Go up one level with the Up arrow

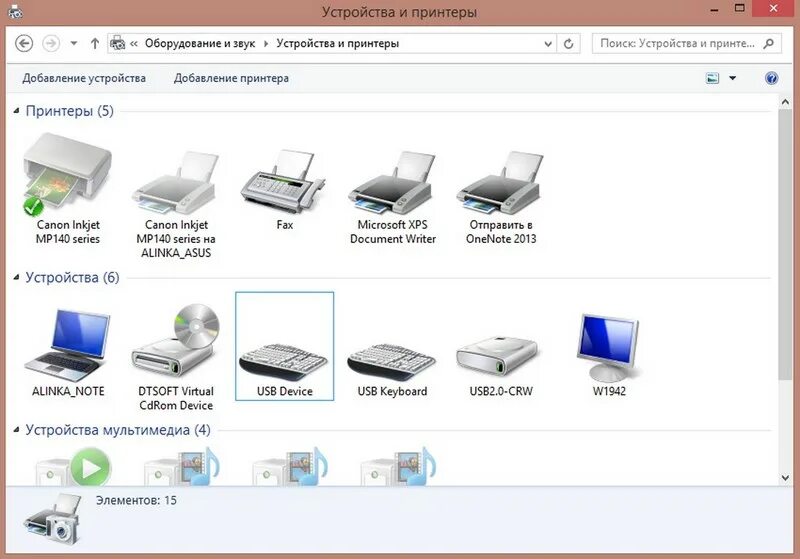pyautogui.click(x=94, y=43)
